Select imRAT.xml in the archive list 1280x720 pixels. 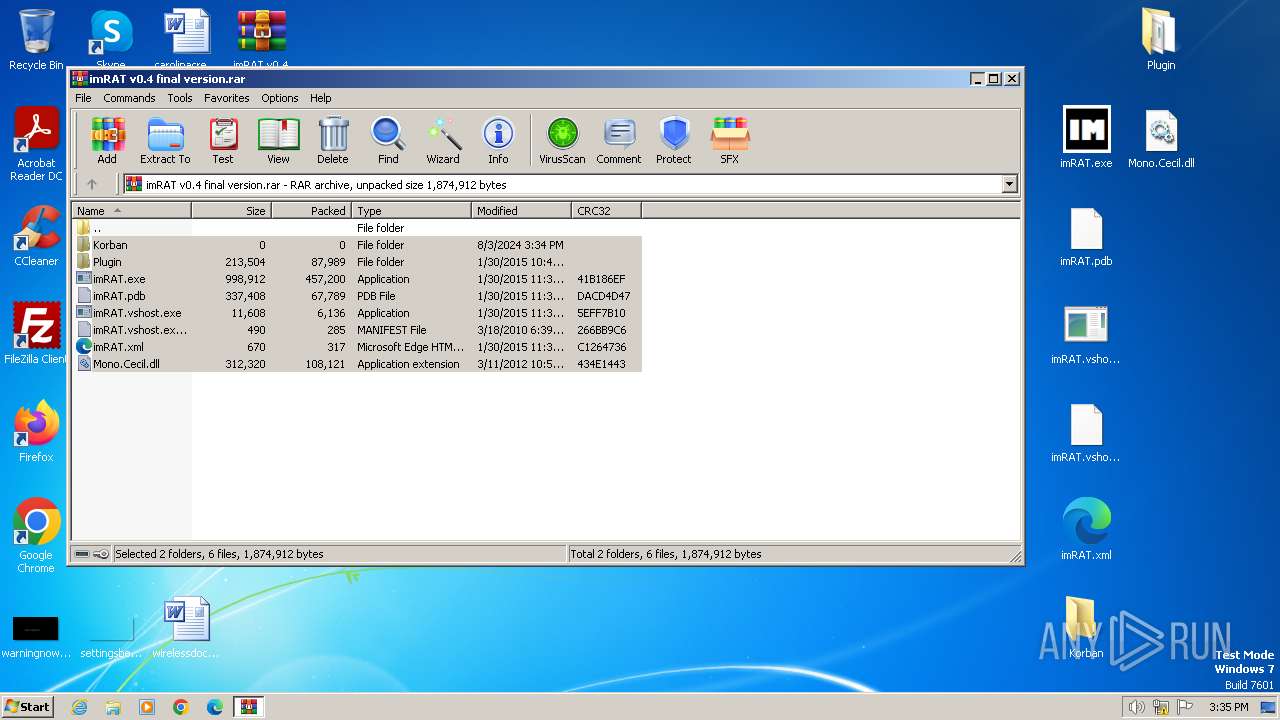[358, 347]
